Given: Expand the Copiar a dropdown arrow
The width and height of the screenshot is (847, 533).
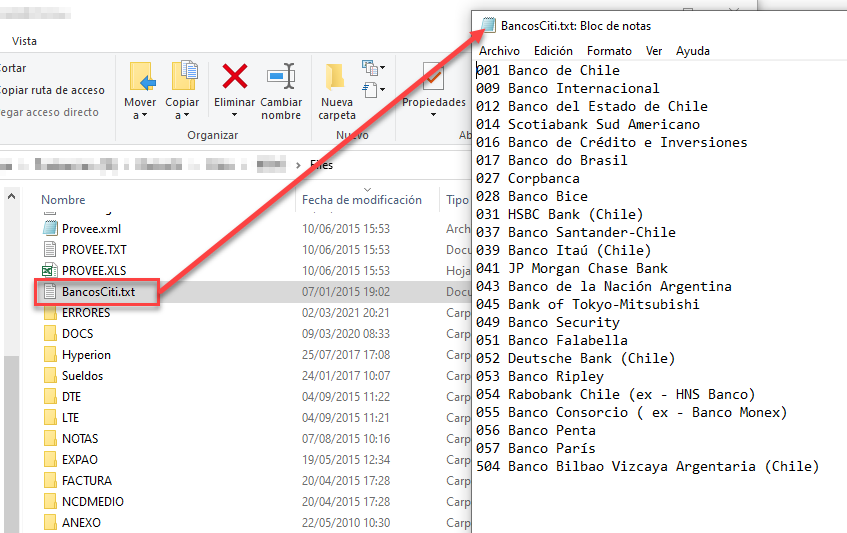Looking at the screenshot, I should (186, 116).
